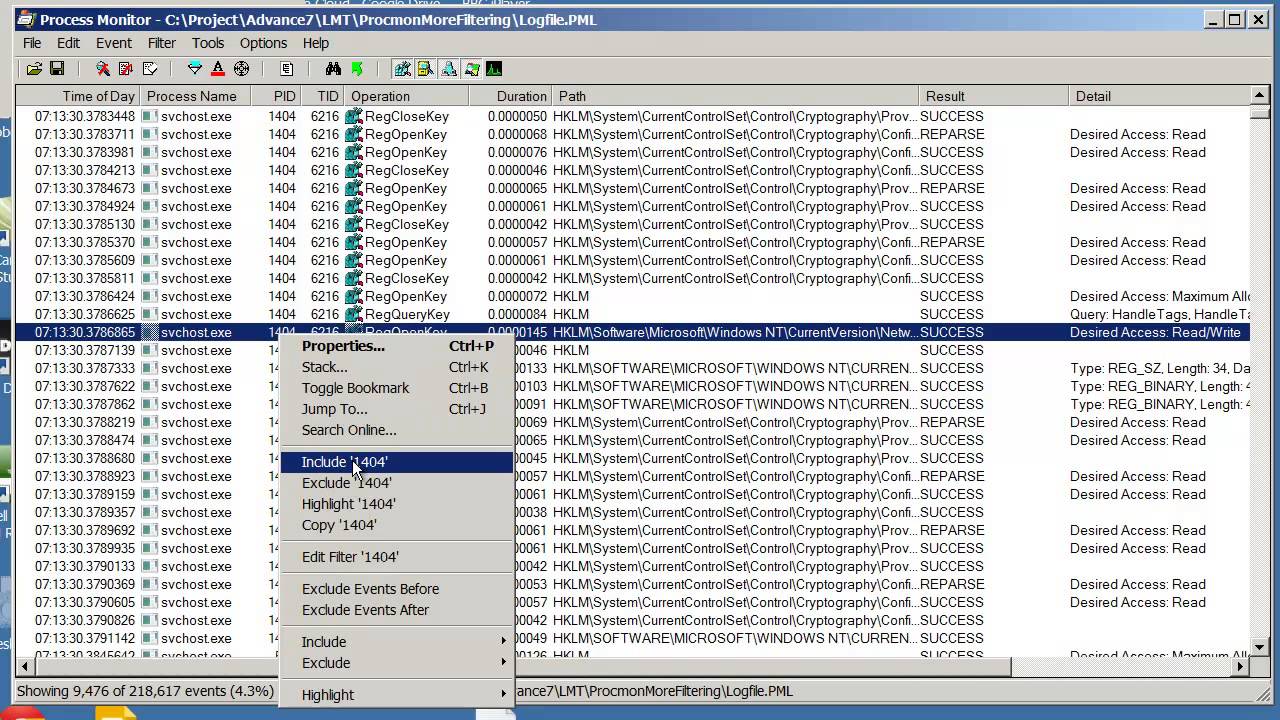Click the Detail column header
1280x720 pixels.
click(1160, 96)
